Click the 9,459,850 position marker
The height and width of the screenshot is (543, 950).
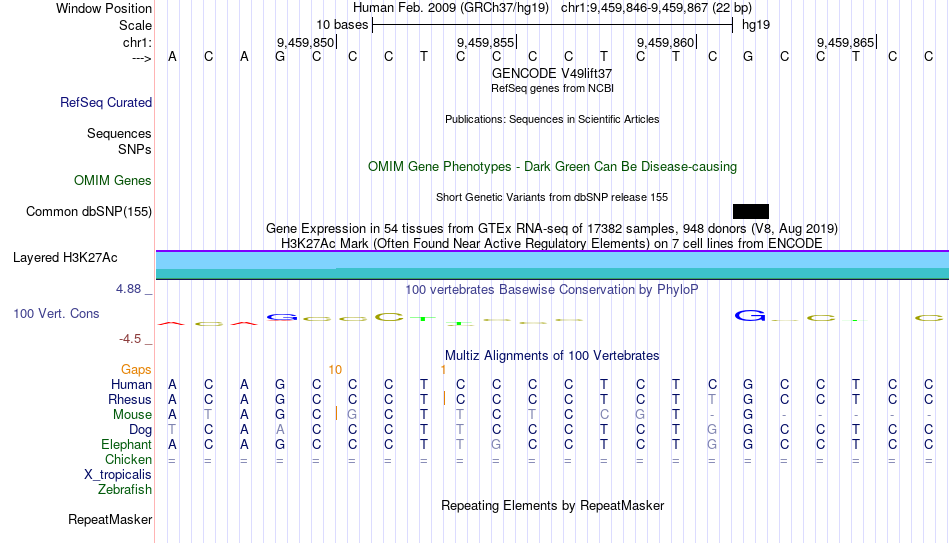305,42
